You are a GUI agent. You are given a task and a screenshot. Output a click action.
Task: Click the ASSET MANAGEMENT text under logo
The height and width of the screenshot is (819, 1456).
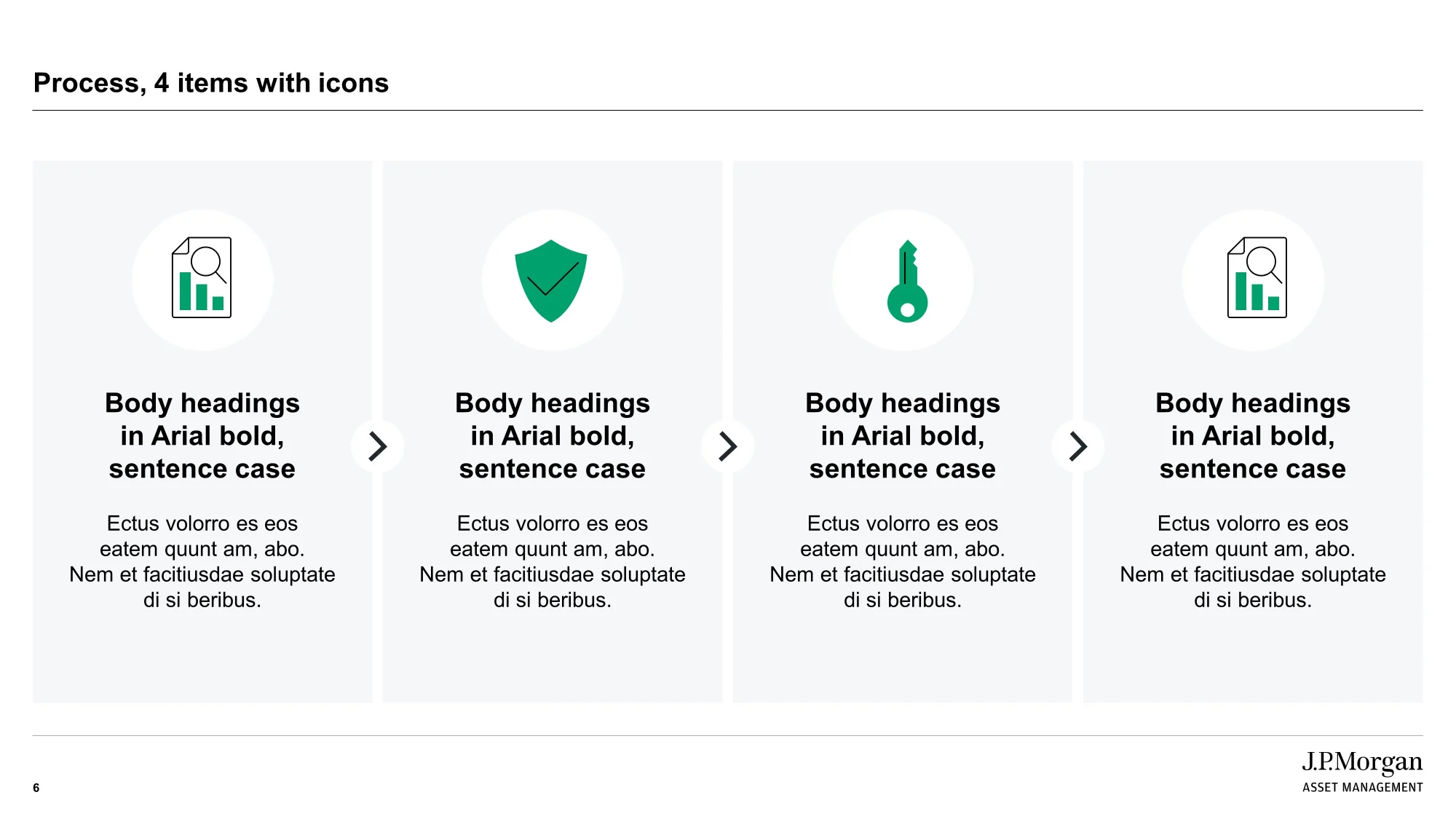[x=1362, y=788]
